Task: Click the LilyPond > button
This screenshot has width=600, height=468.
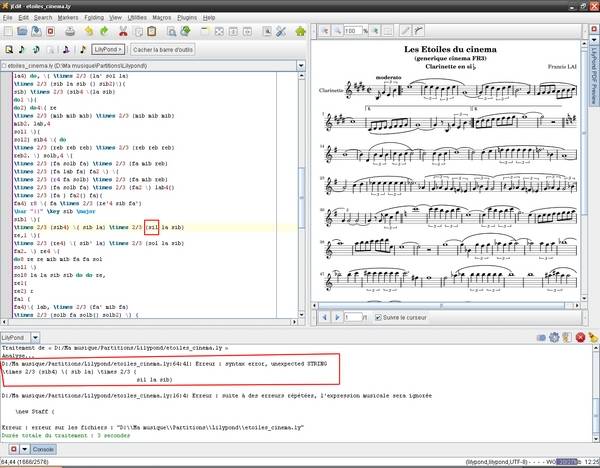Action: tap(108, 49)
